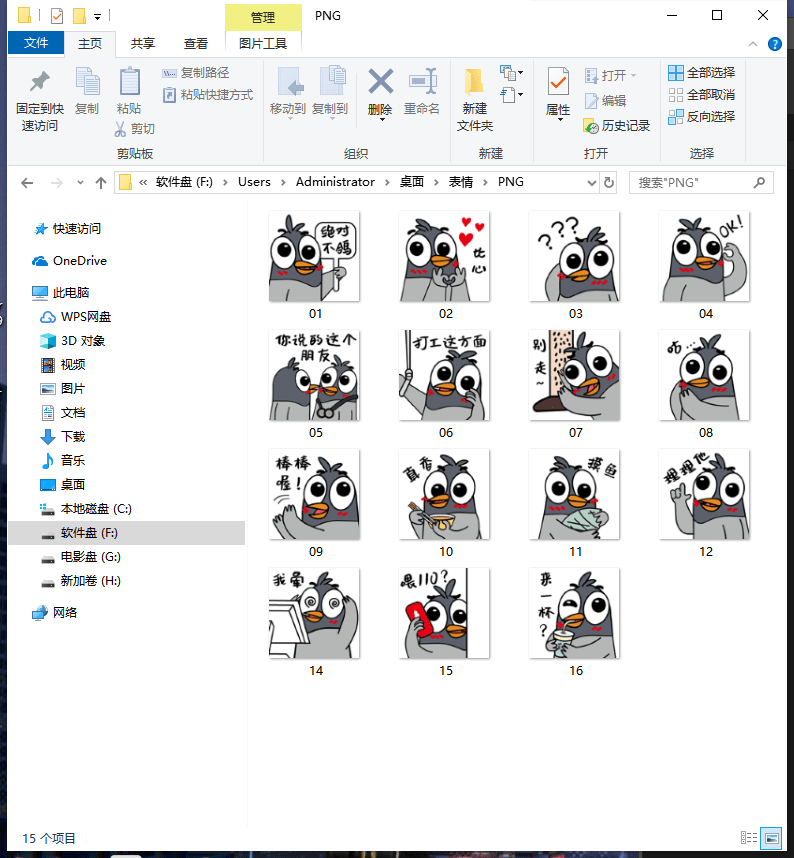794x858 pixels.
Task: Select thumbnail image 04 with OK
Action: pos(704,257)
